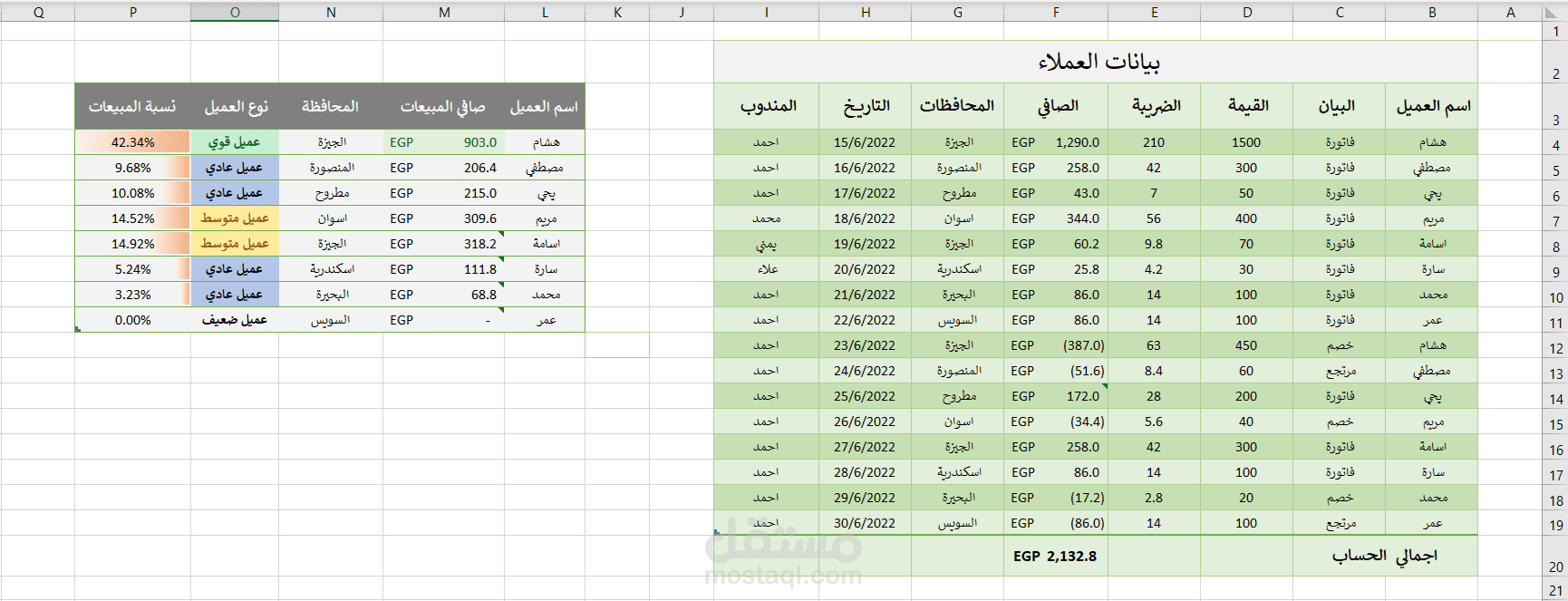Select the عميل ضعيف cell
The height and width of the screenshot is (601, 1568).
[x=235, y=320]
